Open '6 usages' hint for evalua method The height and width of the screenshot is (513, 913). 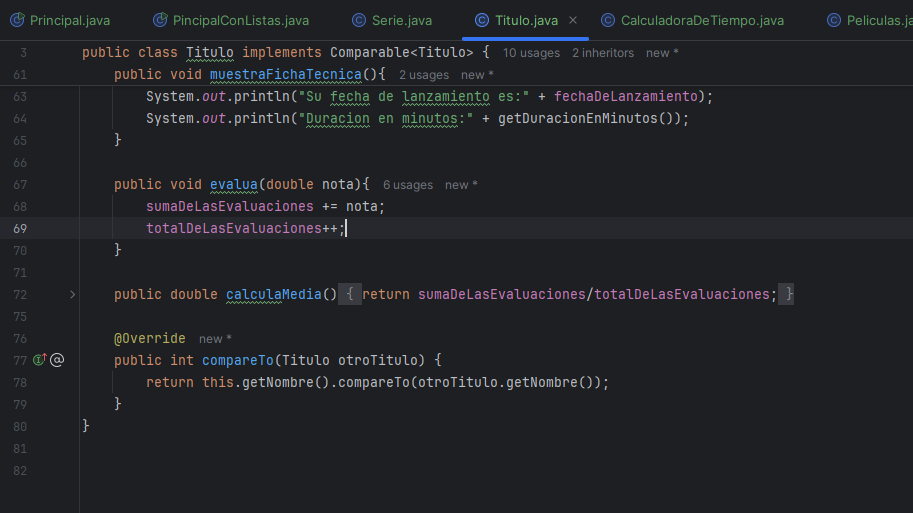pyautogui.click(x=408, y=185)
